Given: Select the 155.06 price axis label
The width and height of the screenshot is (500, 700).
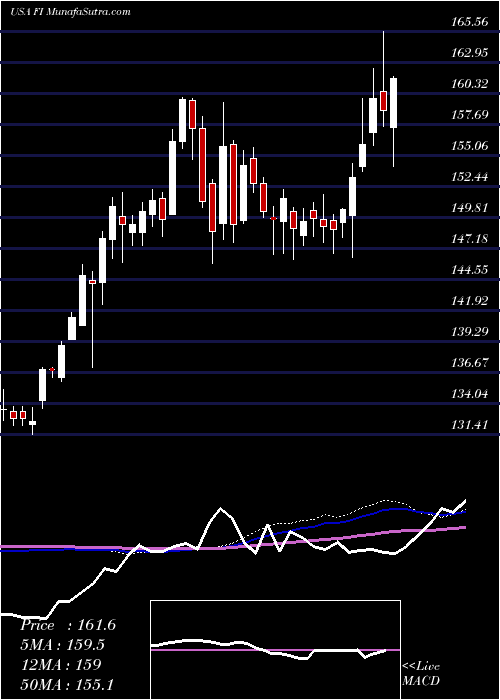Looking at the screenshot, I should [469, 145].
